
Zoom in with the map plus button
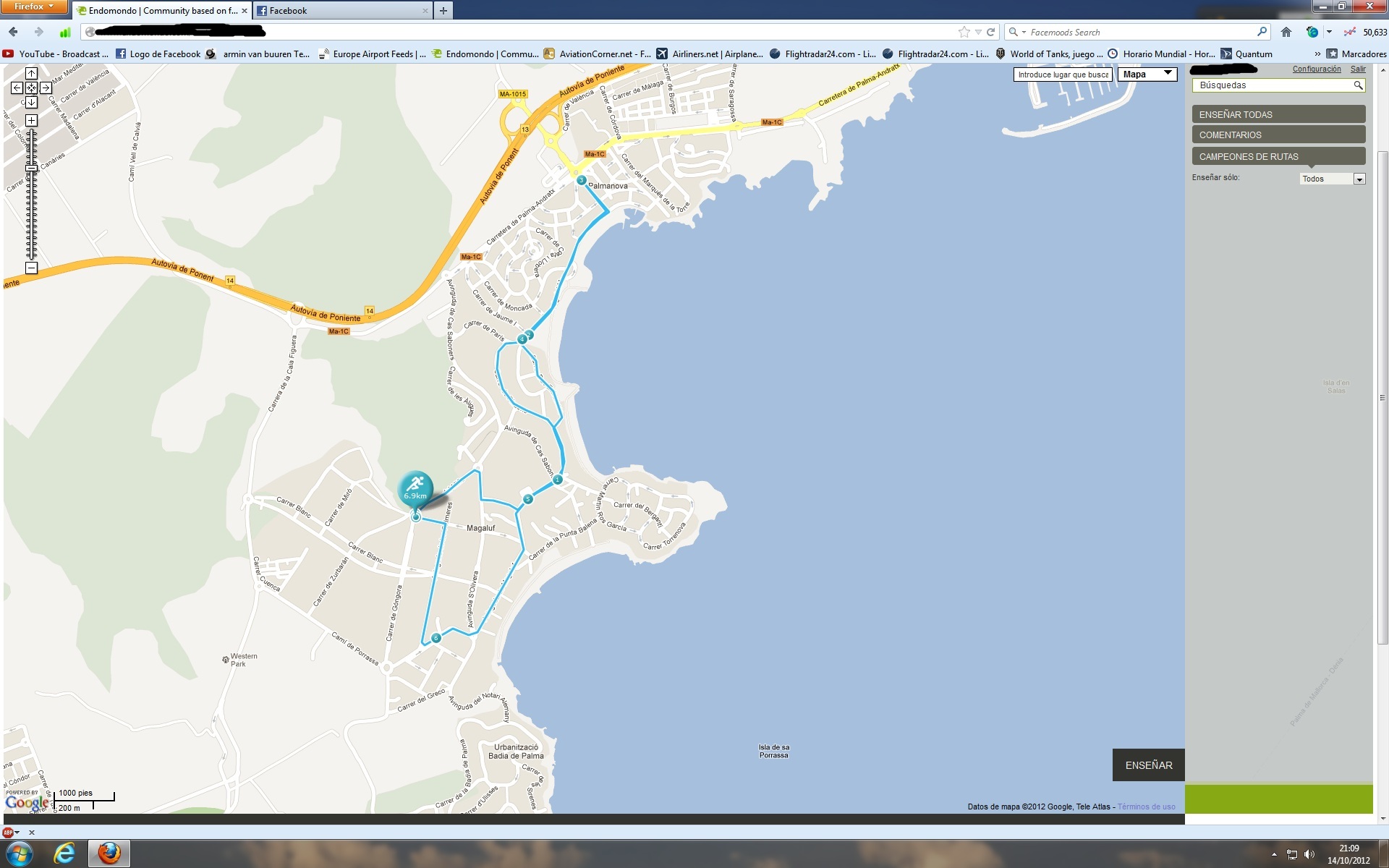(x=31, y=120)
